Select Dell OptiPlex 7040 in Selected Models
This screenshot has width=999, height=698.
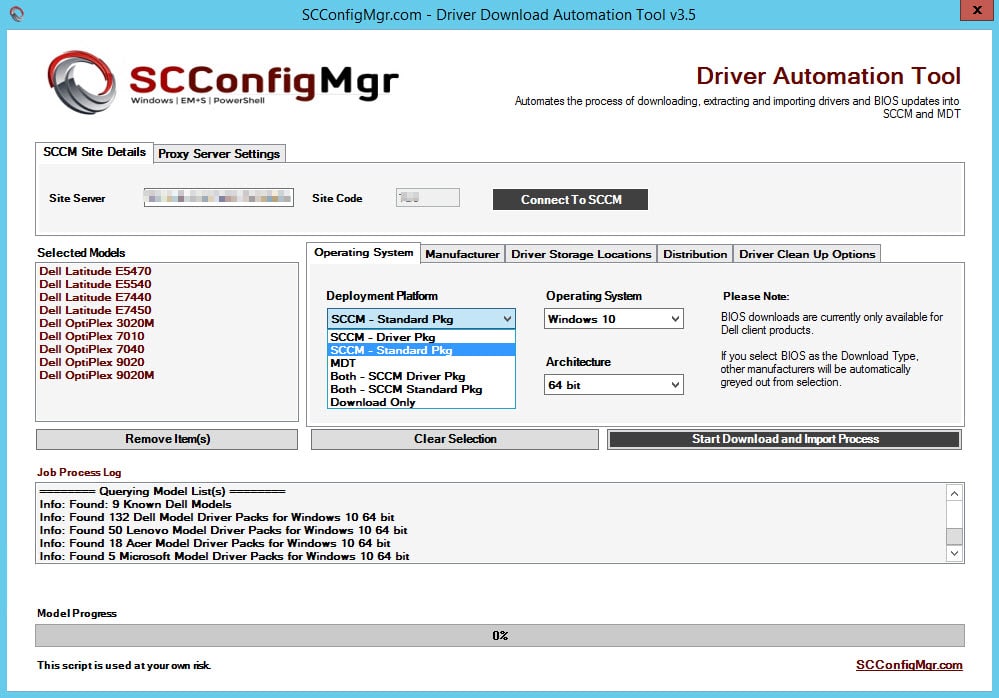click(92, 349)
